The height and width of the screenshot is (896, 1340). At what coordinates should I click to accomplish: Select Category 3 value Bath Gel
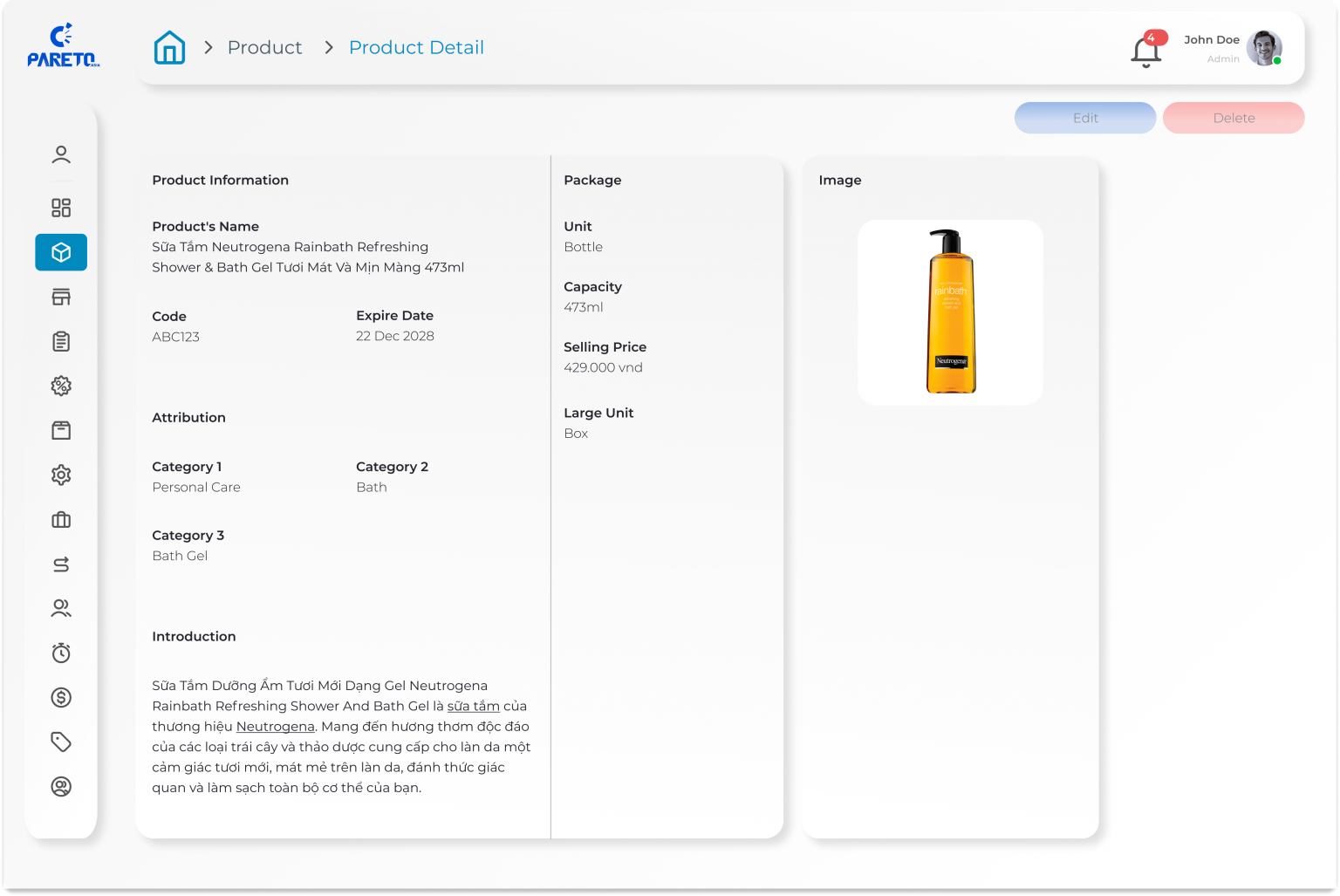(180, 556)
